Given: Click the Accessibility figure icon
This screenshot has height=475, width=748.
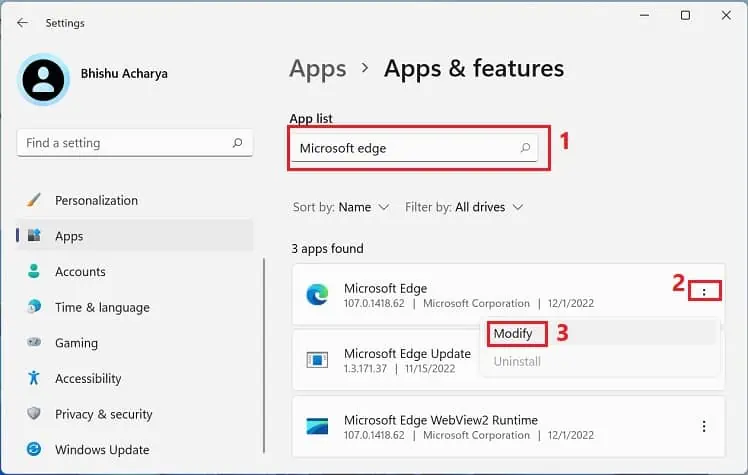Looking at the screenshot, I should click(x=34, y=378).
